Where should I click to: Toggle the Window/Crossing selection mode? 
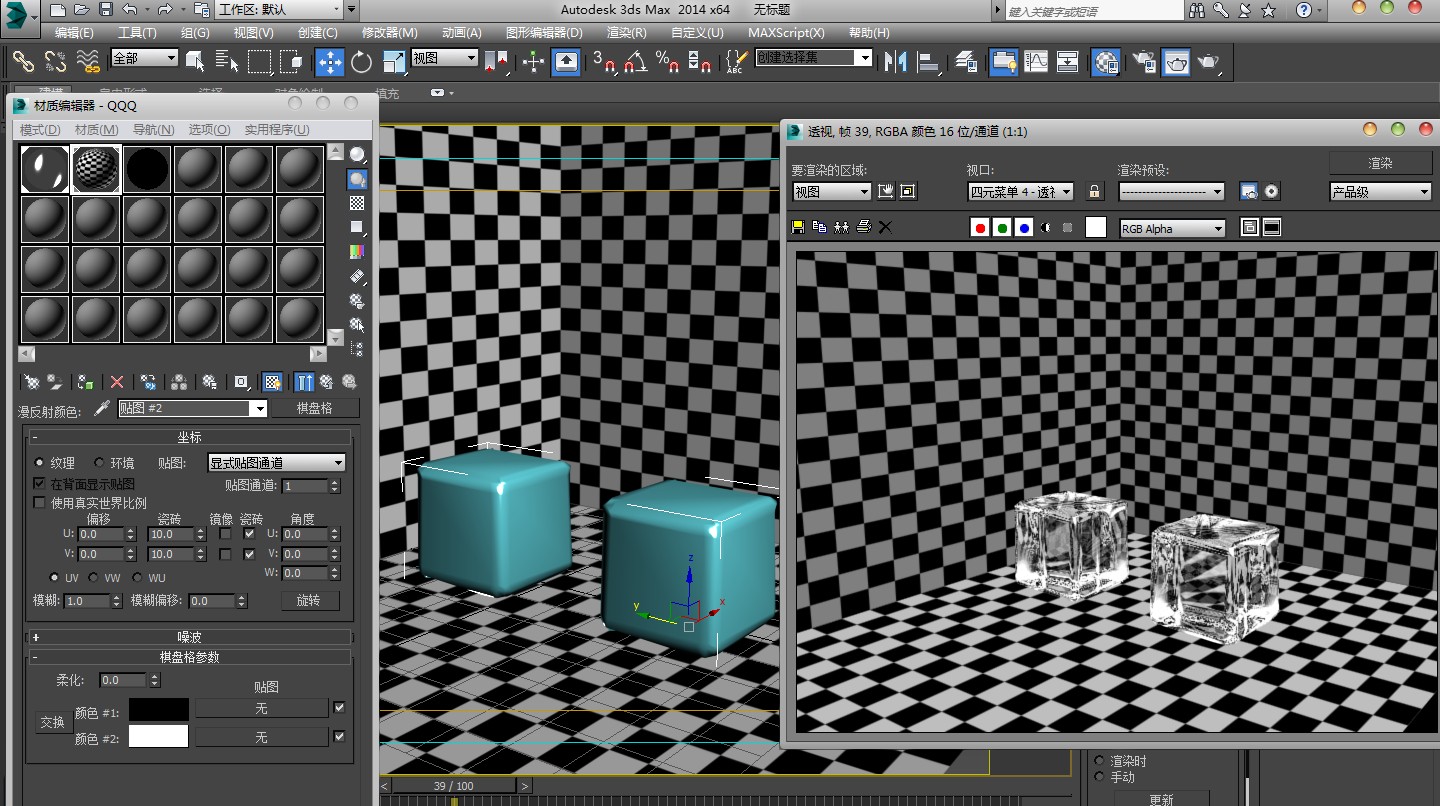coord(291,62)
